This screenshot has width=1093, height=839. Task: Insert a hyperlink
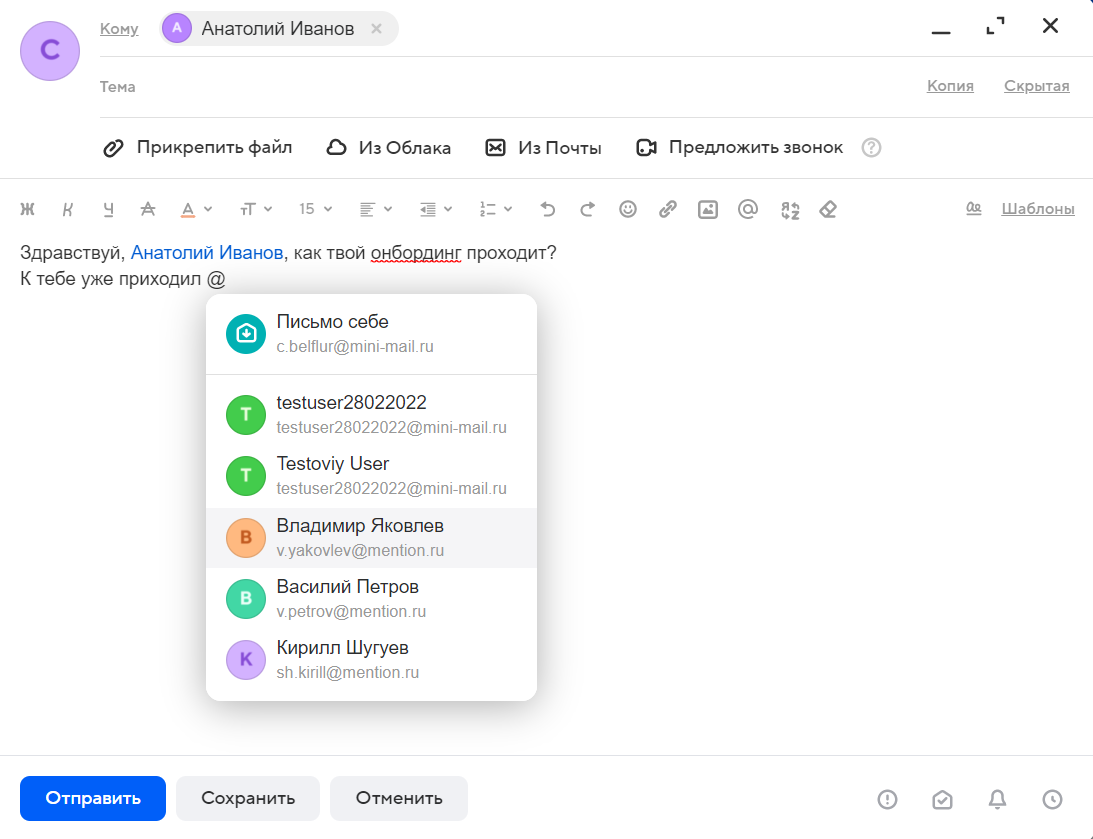[667, 209]
